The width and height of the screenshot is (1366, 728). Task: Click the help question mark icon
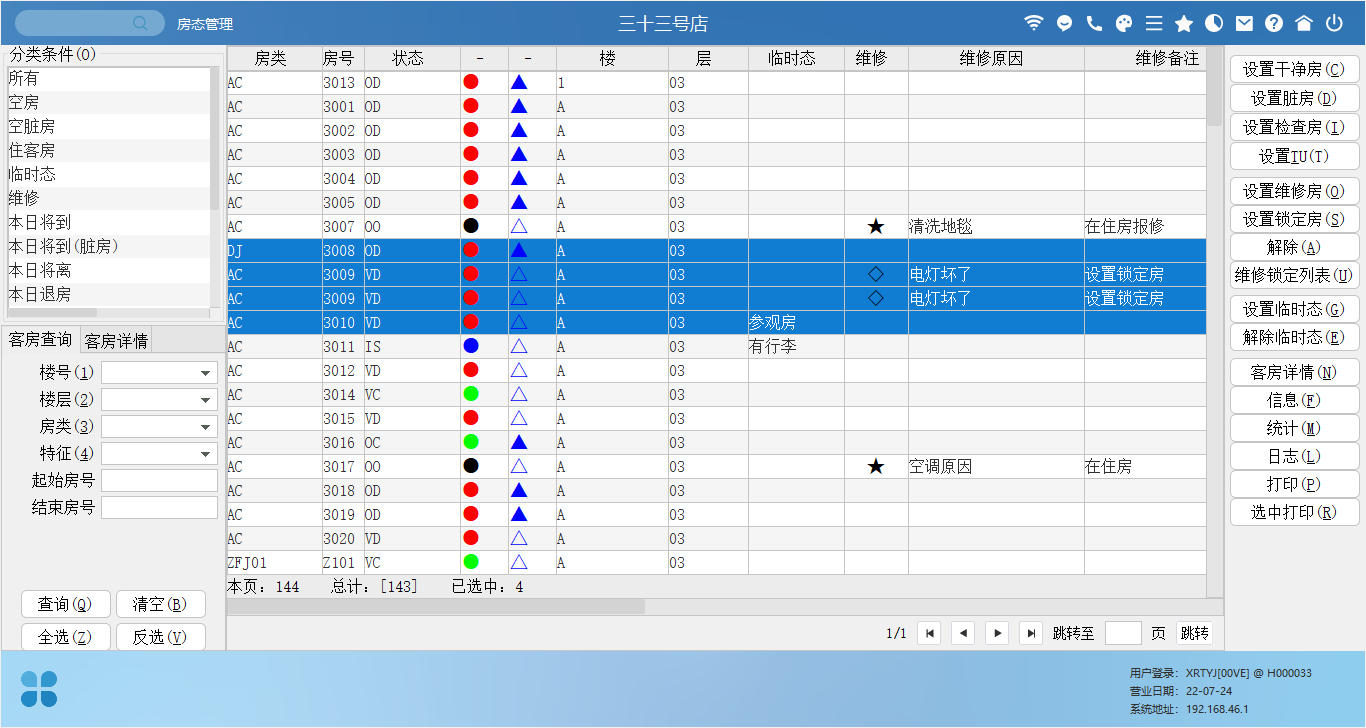(1274, 23)
